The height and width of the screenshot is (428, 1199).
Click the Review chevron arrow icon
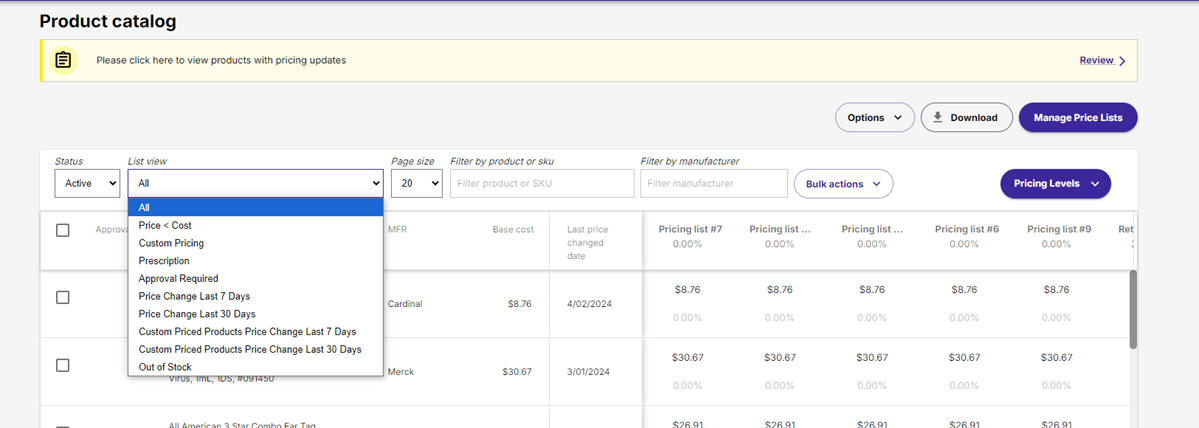1122,61
